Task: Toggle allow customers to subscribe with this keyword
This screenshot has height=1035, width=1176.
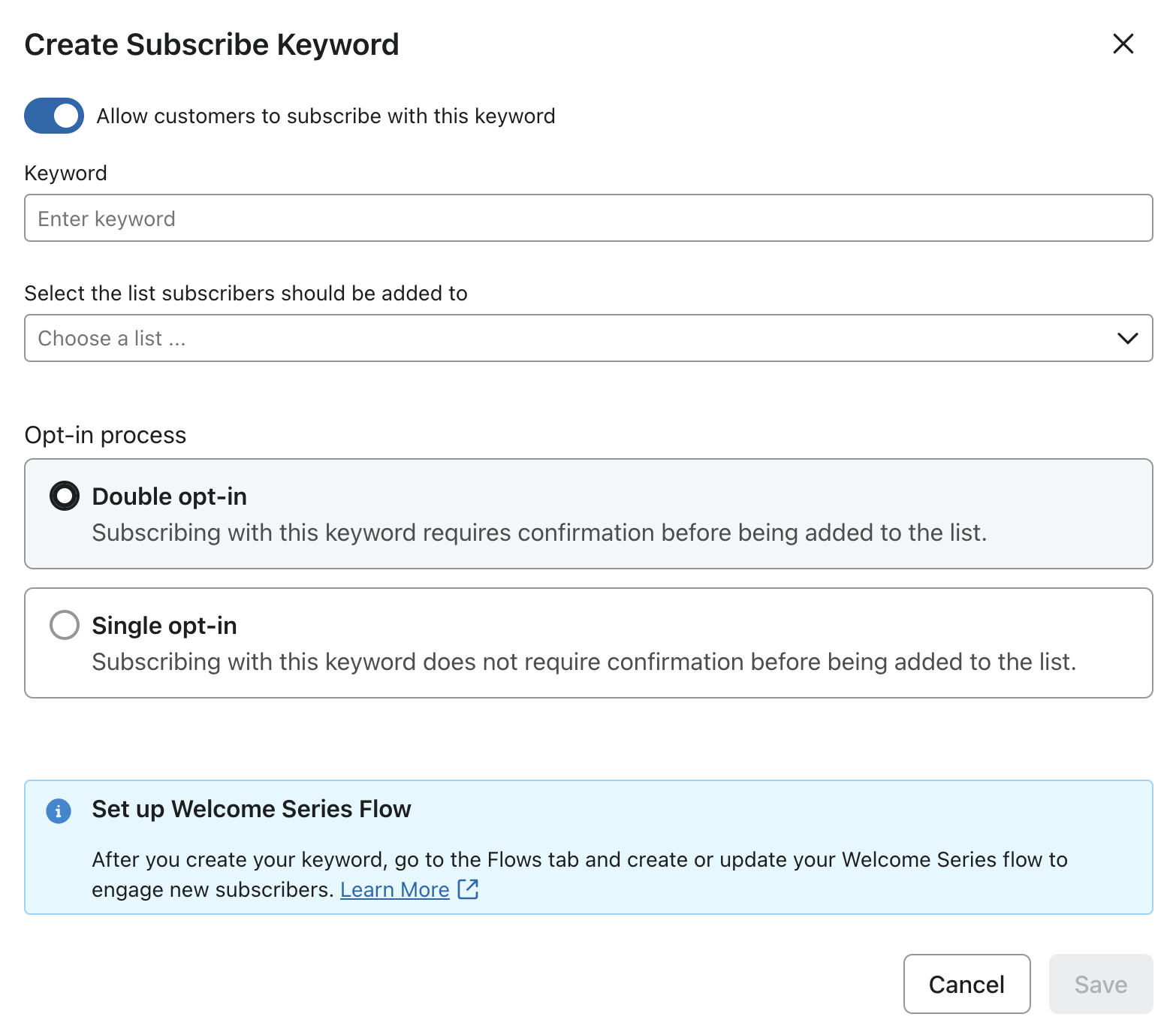Action: [x=53, y=116]
